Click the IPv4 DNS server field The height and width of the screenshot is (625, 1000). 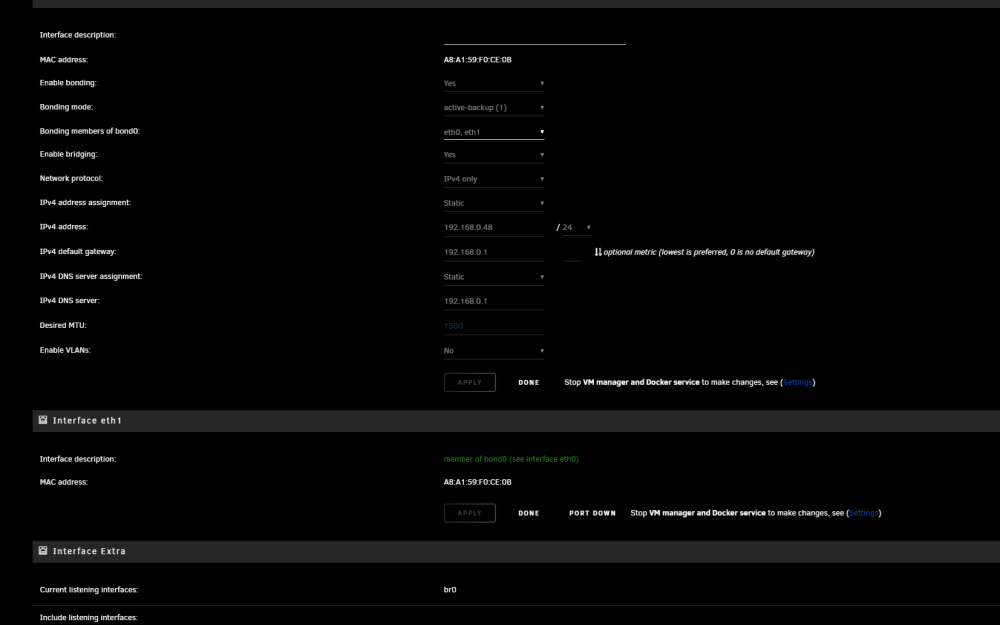(494, 301)
